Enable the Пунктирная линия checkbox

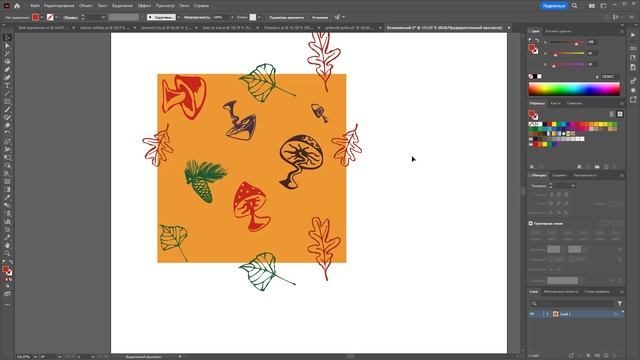click(x=531, y=223)
